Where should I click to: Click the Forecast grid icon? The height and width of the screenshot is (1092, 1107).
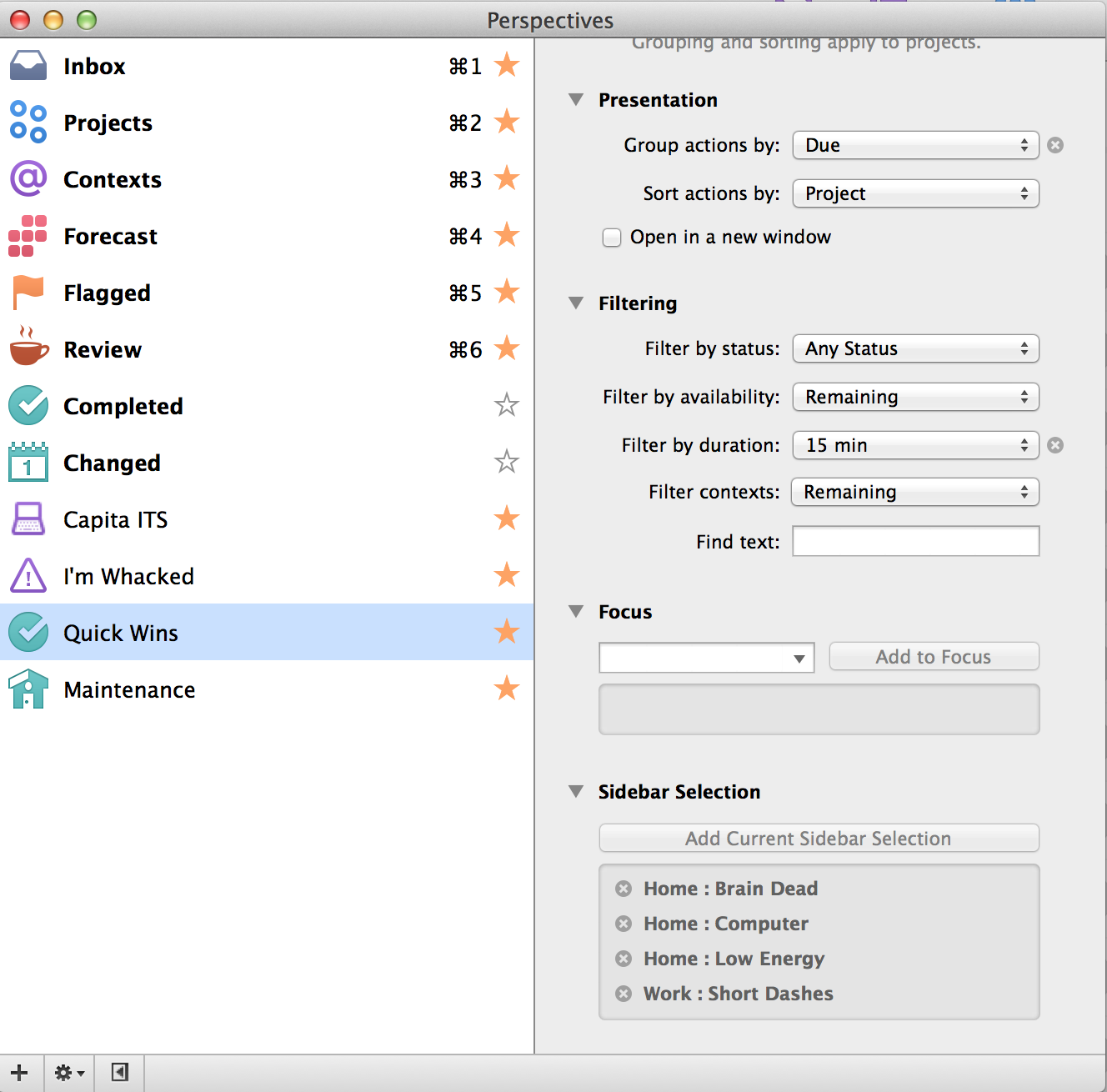pyautogui.click(x=28, y=236)
